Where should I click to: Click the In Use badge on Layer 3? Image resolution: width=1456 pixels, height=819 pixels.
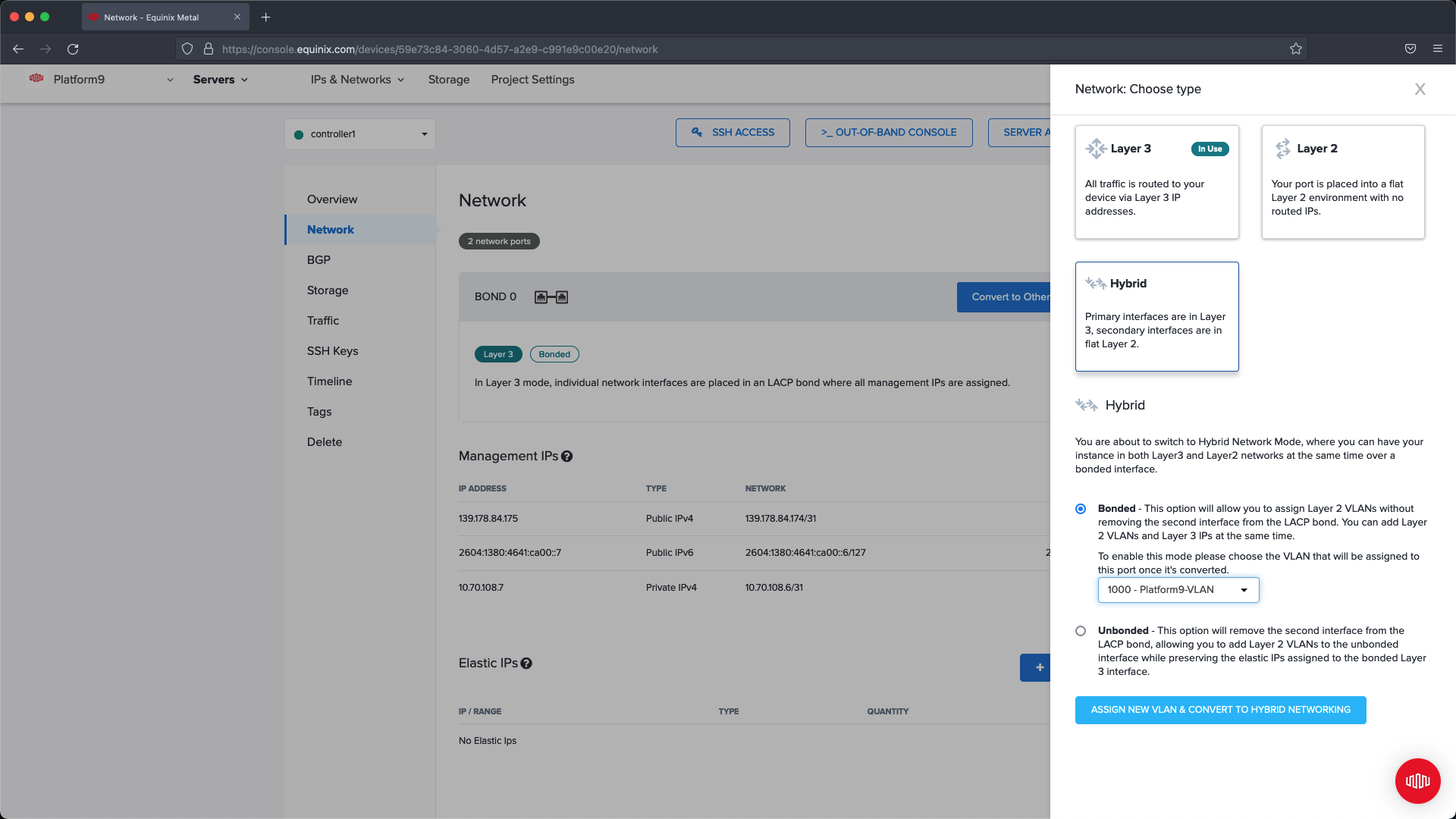[1210, 149]
